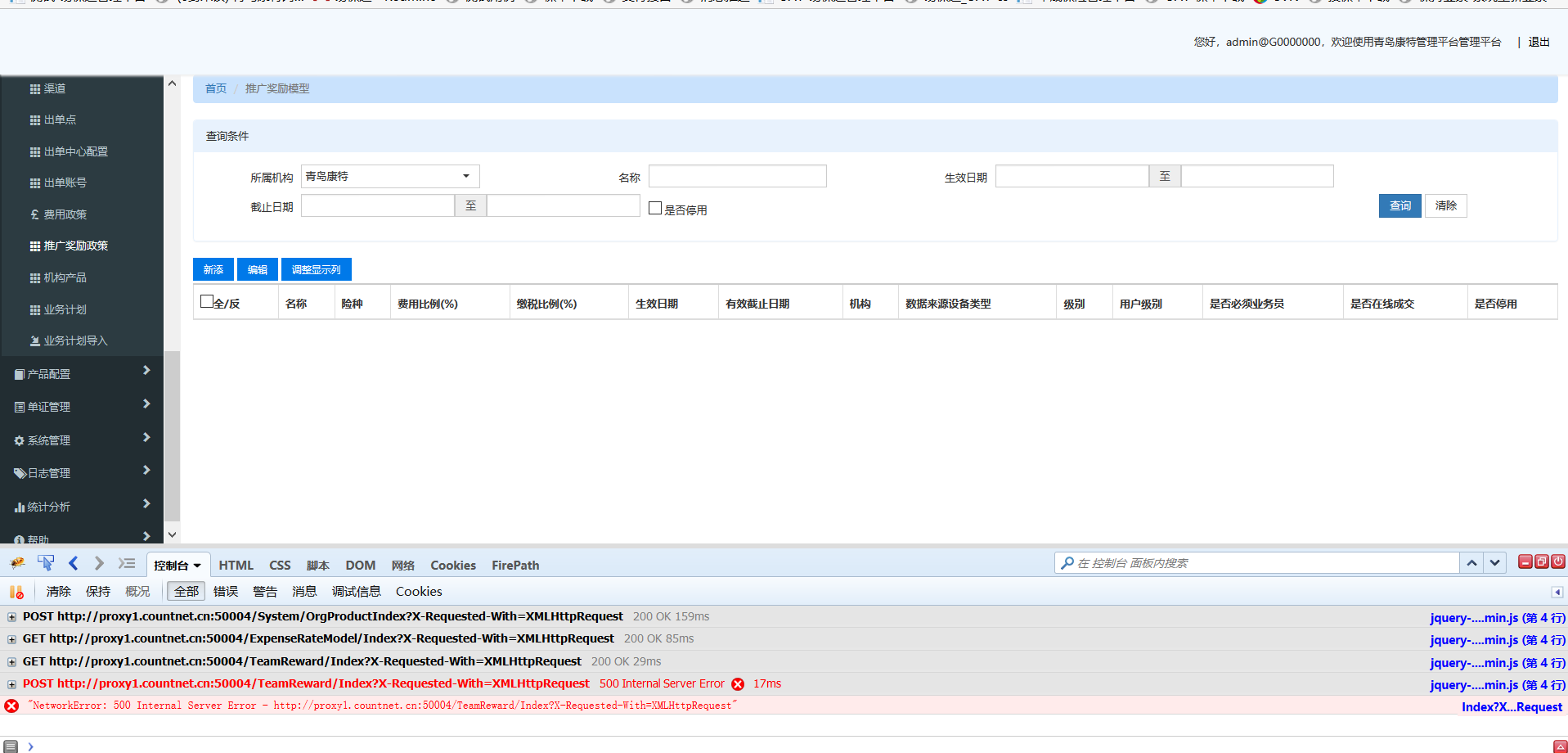Expand the 单证管理 menu chevron
The height and width of the screenshot is (753, 1568).
point(146,404)
